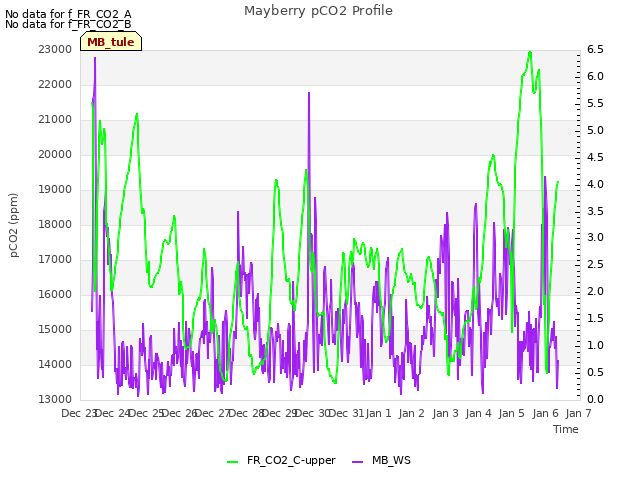
Task: Click the 18000 left axis tick label
Action: point(55,224)
